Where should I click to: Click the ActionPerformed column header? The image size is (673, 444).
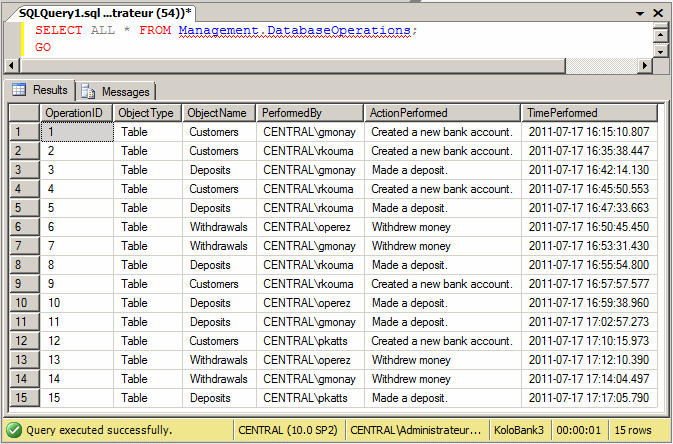pyautogui.click(x=443, y=113)
